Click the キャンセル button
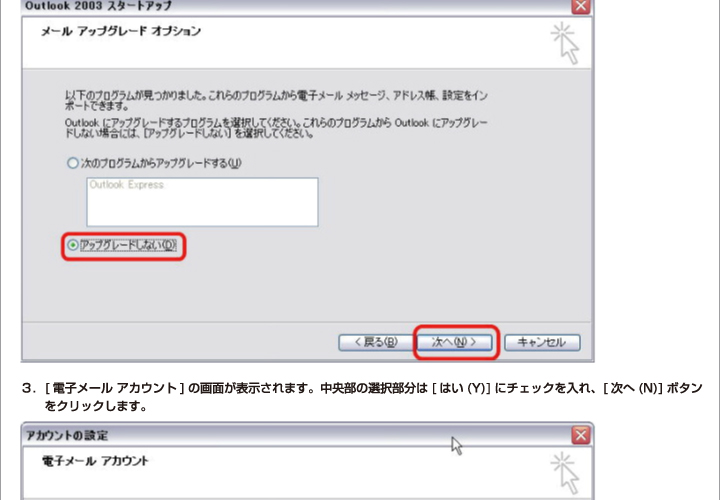The height and width of the screenshot is (500, 720). coord(542,342)
